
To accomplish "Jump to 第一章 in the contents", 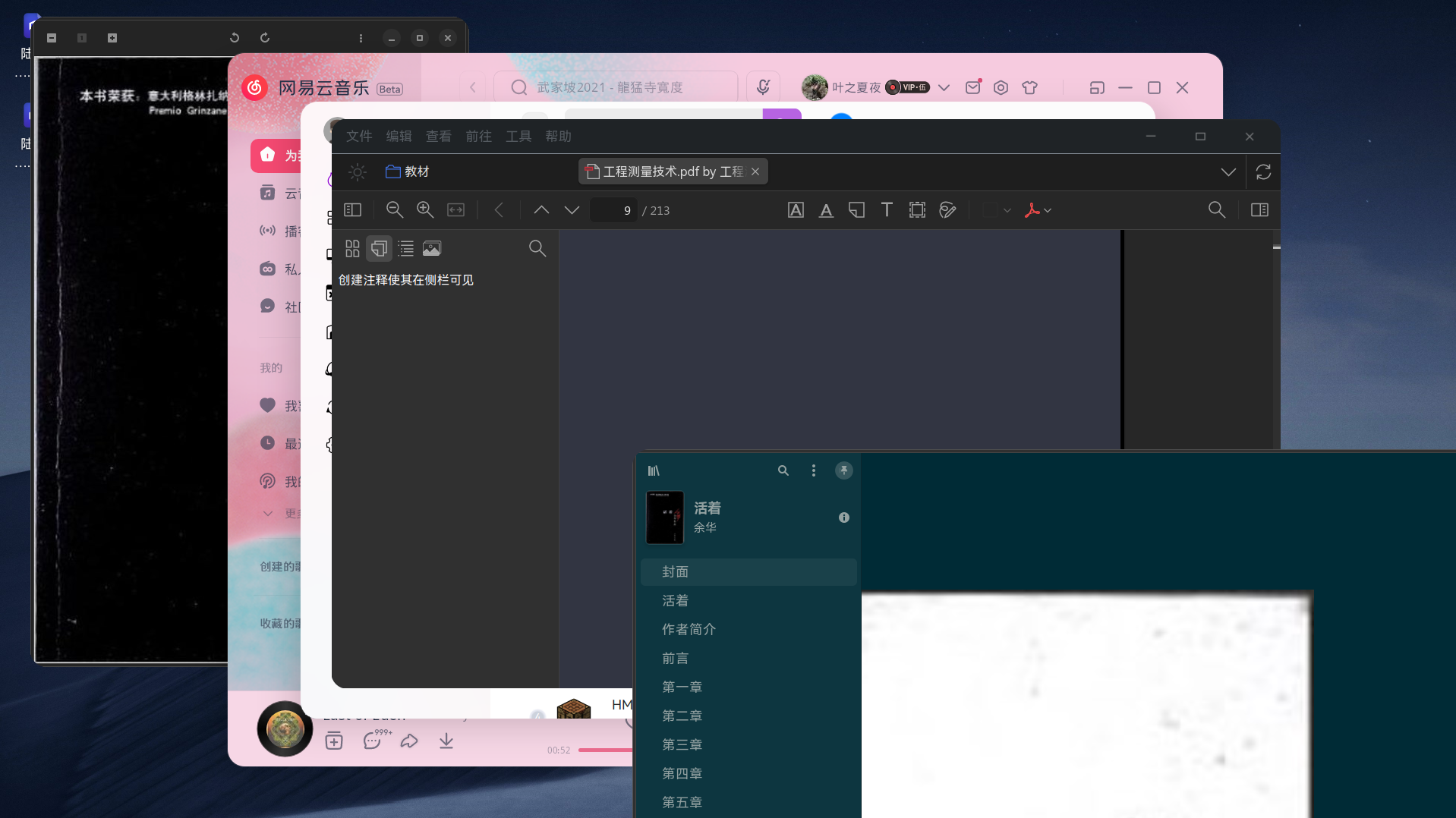I will click(x=748, y=687).
